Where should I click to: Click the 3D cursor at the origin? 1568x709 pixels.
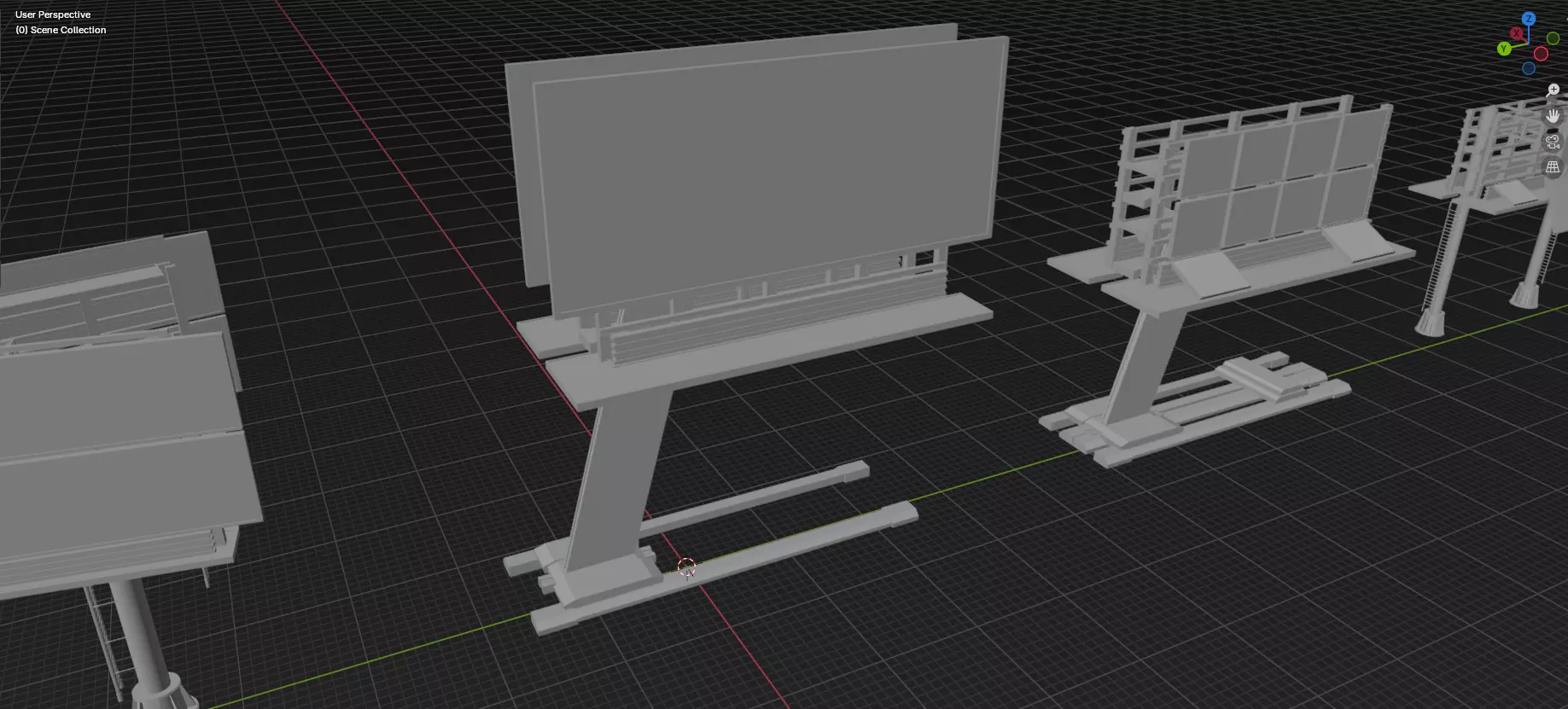[x=686, y=567]
